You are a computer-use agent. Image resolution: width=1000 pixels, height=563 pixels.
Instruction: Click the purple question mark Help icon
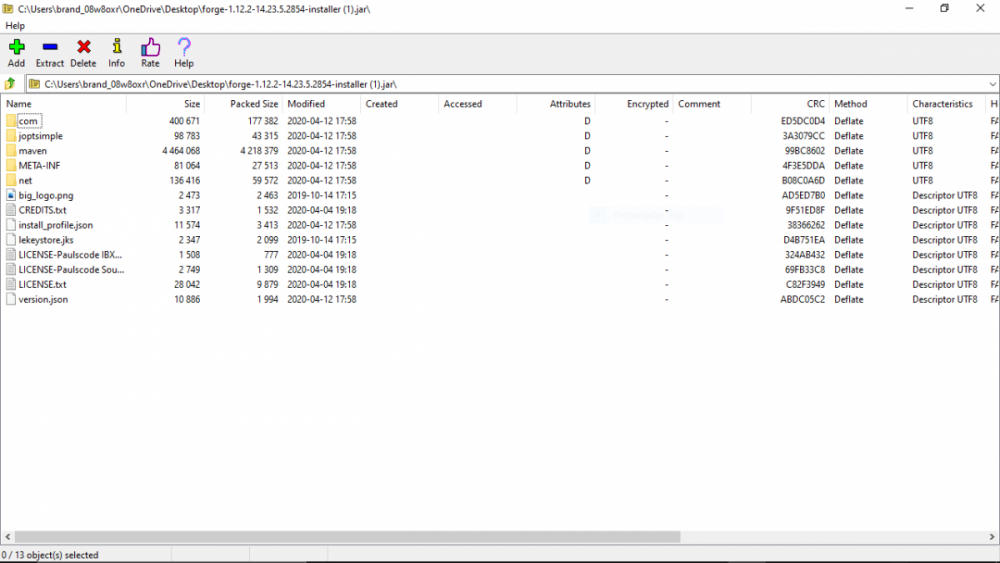[x=184, y=47]
